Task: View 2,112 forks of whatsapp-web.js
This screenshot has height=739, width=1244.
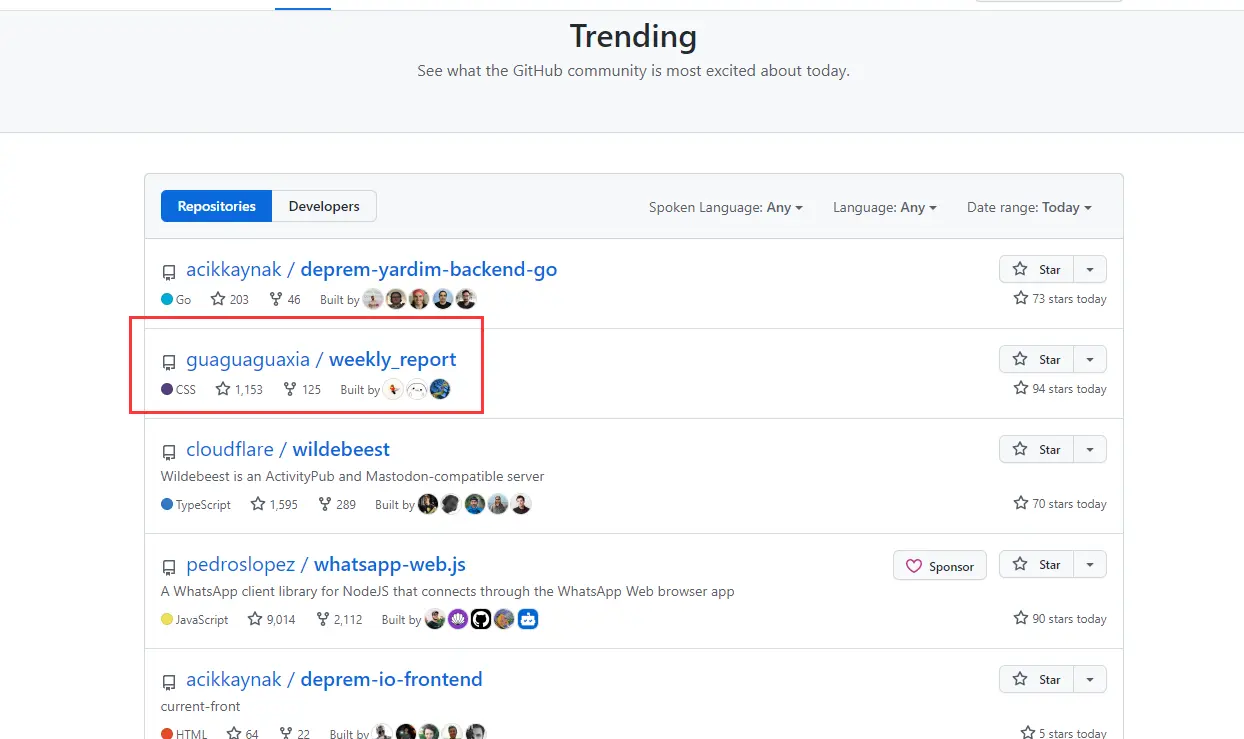Action: [339, 619]
